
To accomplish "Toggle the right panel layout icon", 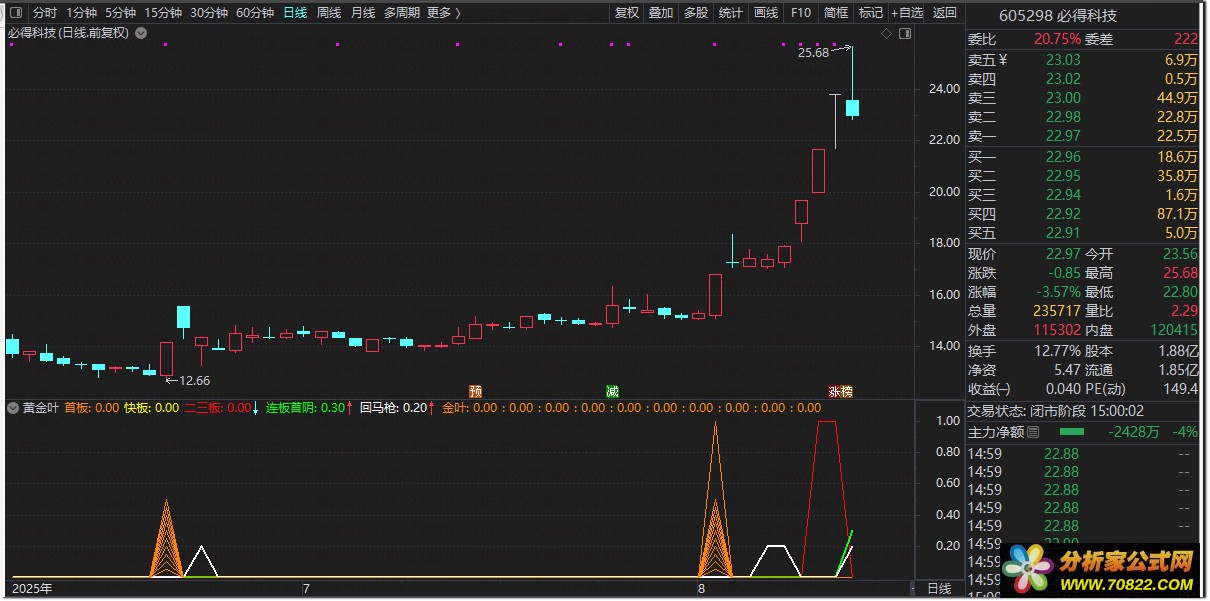I will pos(905,34).
